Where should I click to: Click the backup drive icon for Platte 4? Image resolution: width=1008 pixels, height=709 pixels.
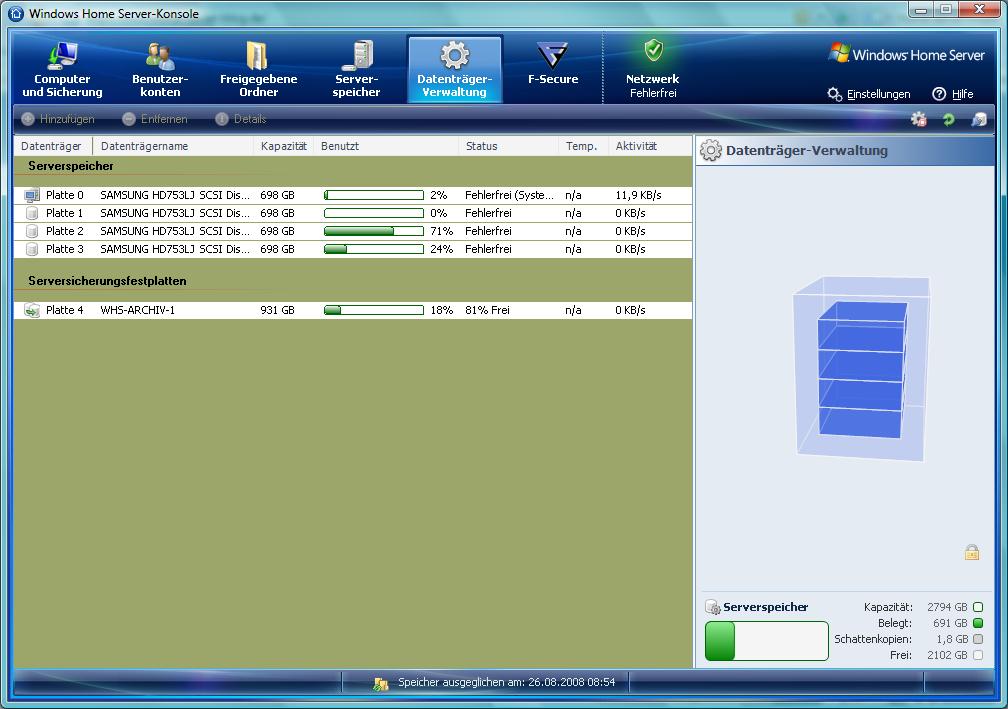(x=32, y=310)
